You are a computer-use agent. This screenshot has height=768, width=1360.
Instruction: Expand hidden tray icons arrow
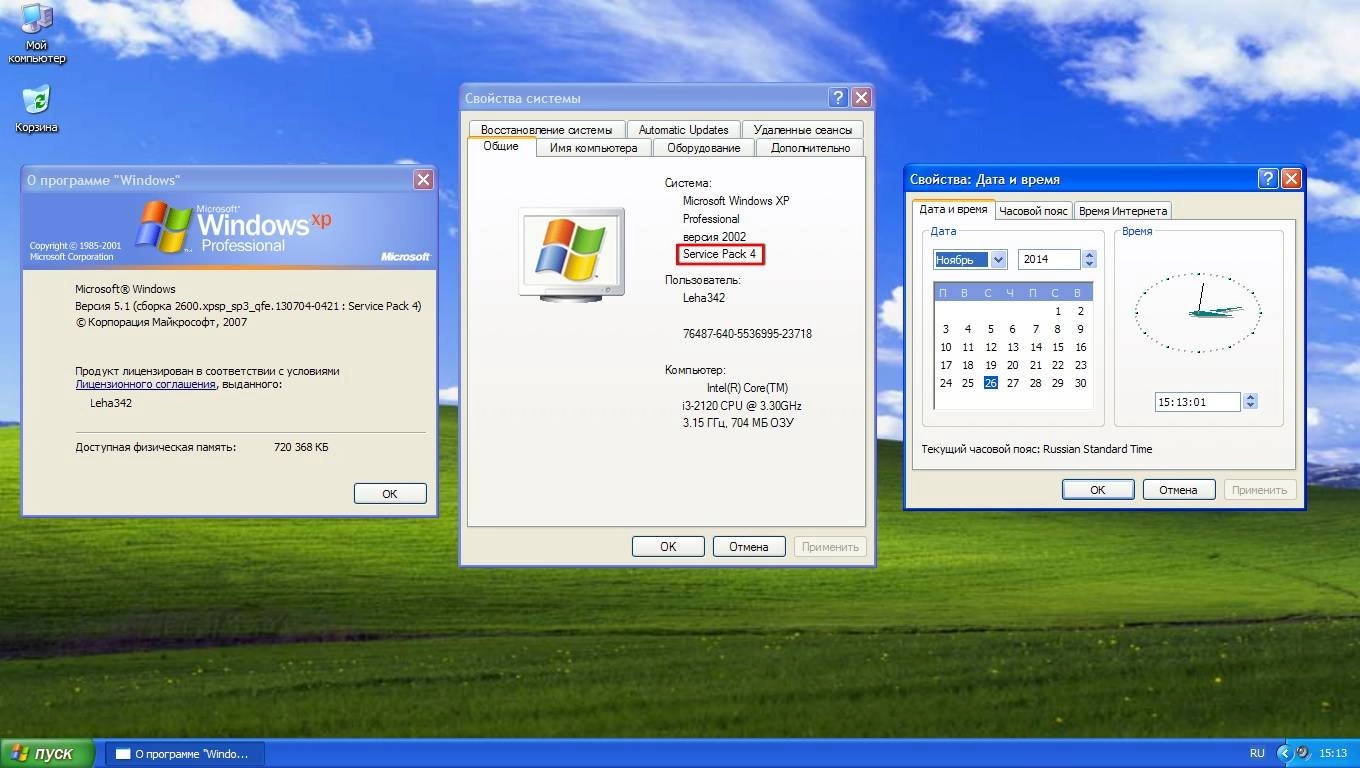point(1285,753)
